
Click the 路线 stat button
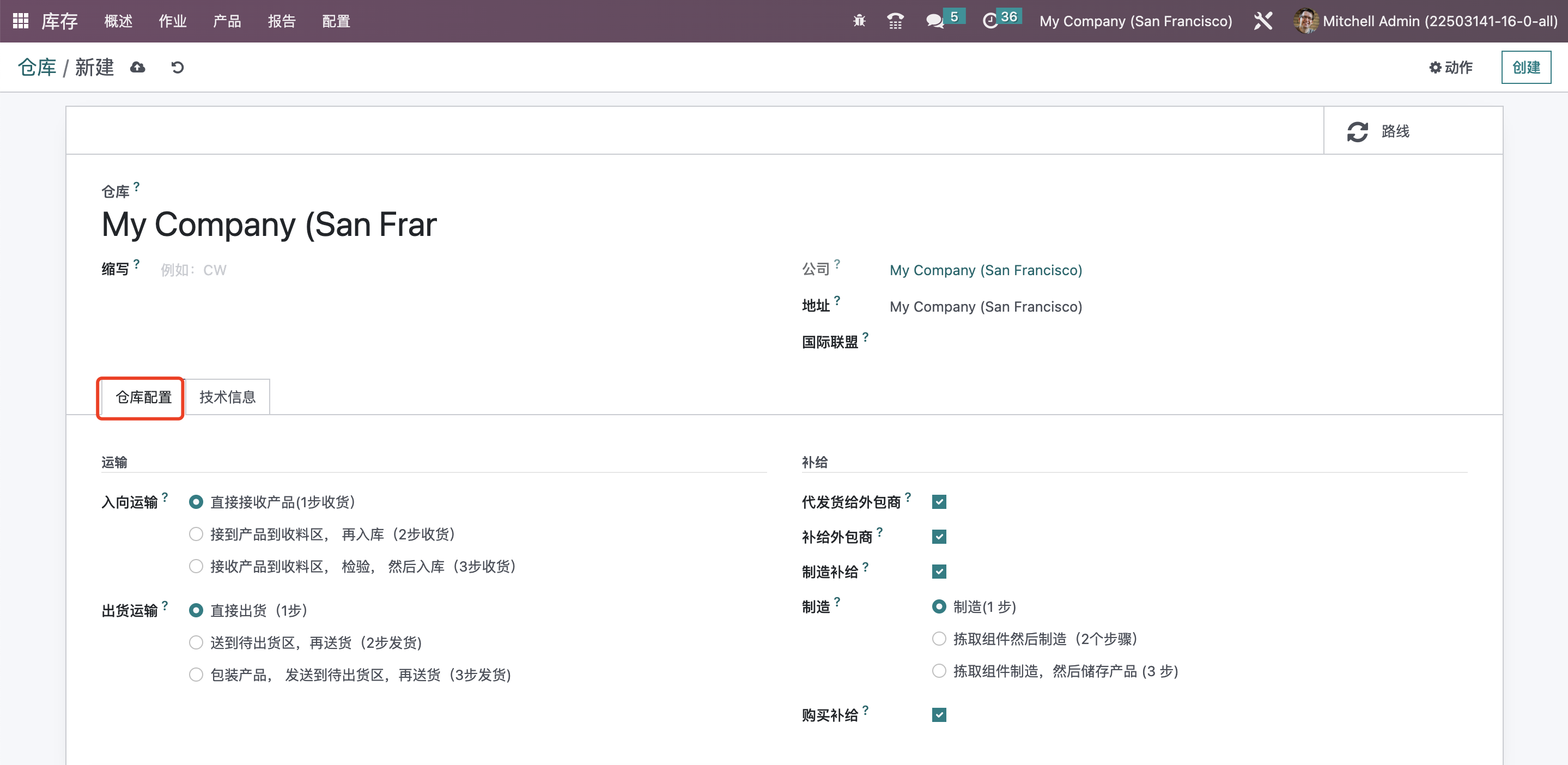[x=1412, y=131]
